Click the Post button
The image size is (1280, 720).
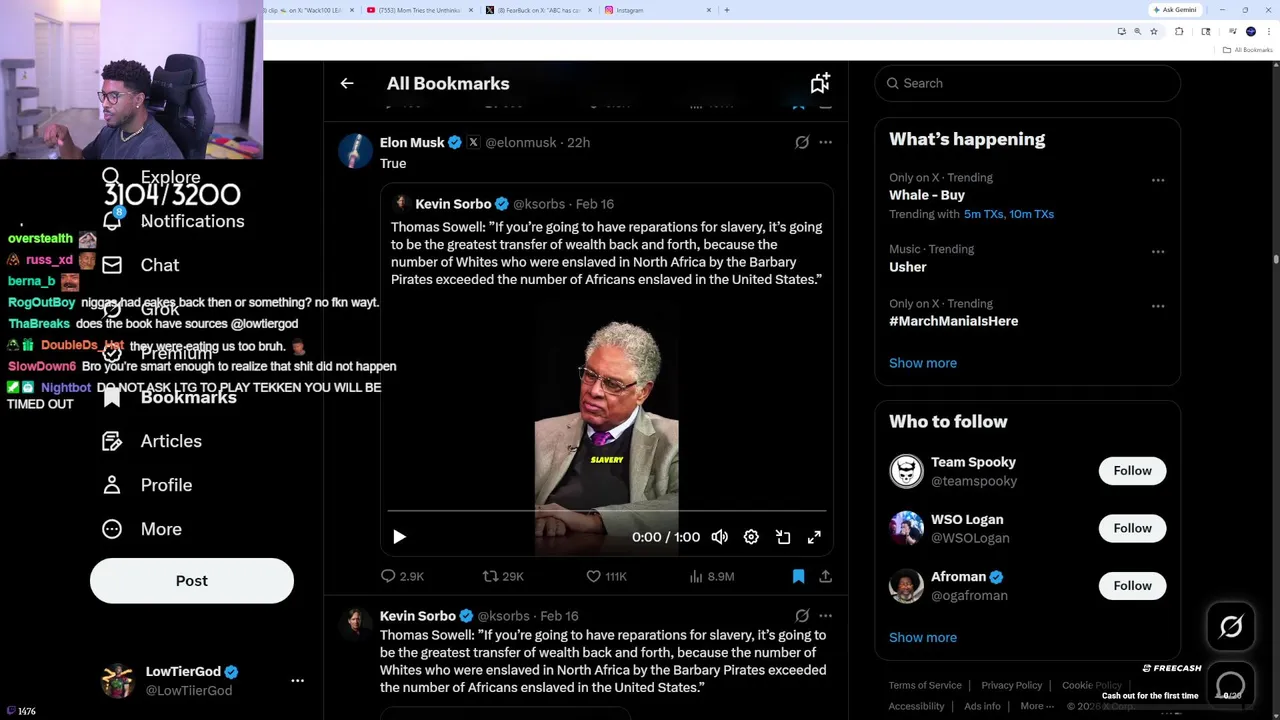(x=192, y=581)
